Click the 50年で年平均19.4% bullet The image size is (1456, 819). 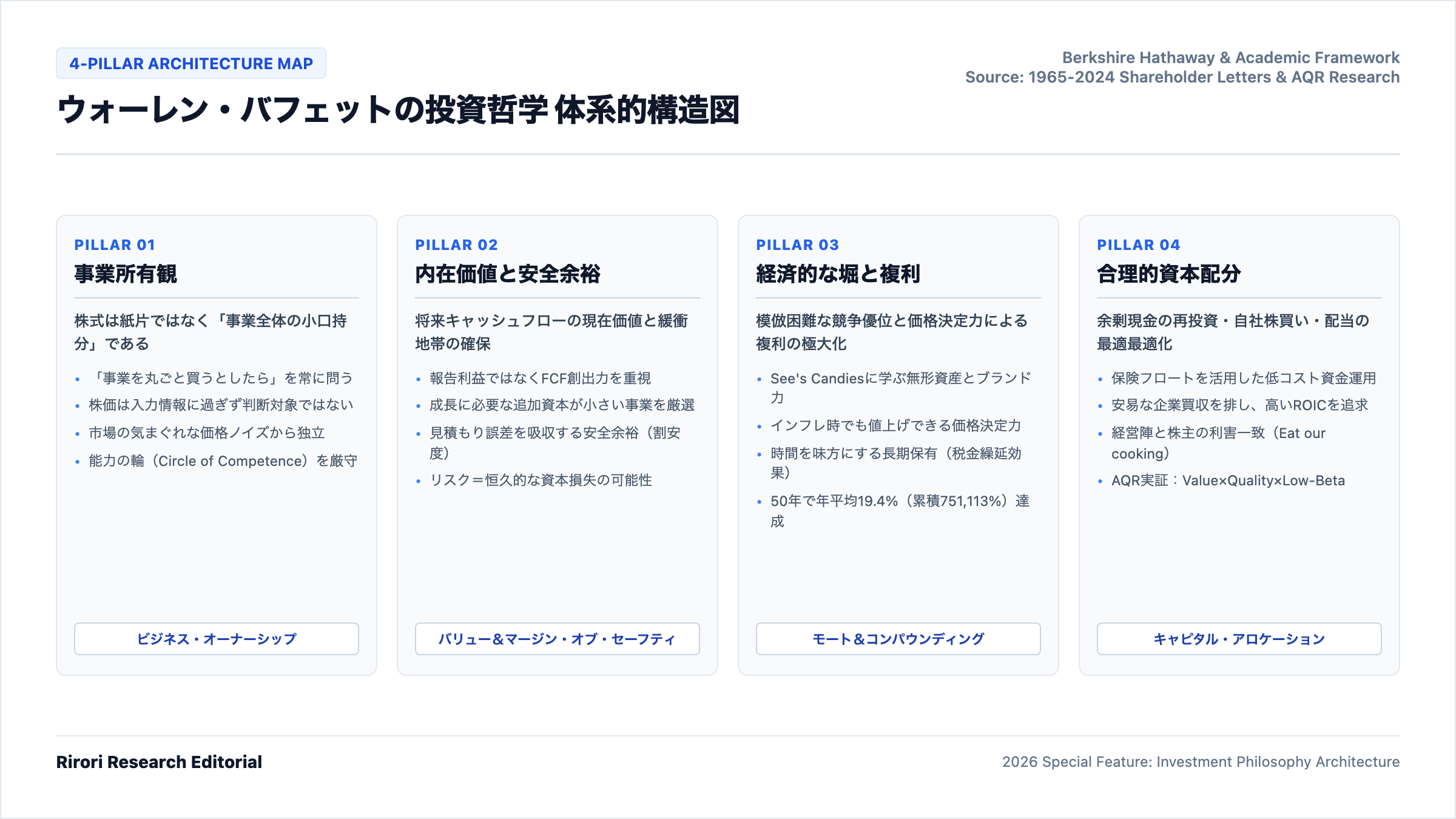[x=900, y=511]
